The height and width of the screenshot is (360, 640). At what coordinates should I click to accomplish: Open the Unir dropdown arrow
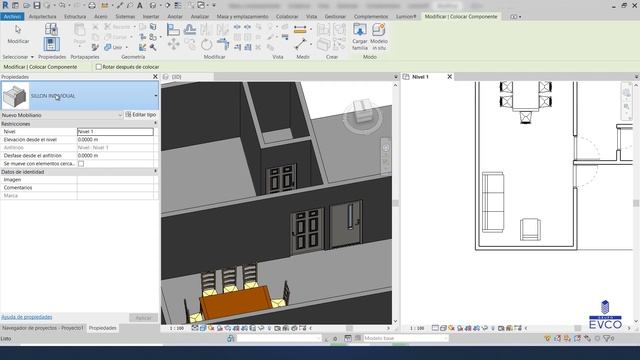click(127, 47)
